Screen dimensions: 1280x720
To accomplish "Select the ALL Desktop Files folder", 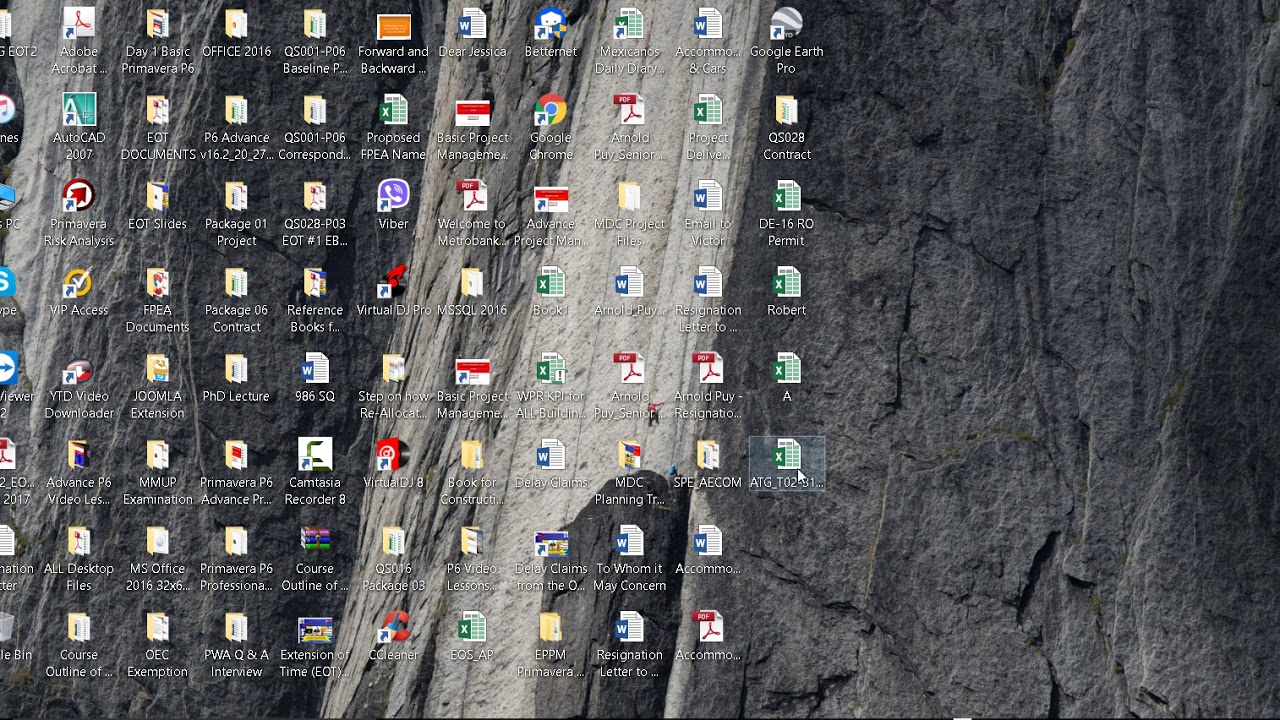I will pyautogui.click(x=79, y=540).
